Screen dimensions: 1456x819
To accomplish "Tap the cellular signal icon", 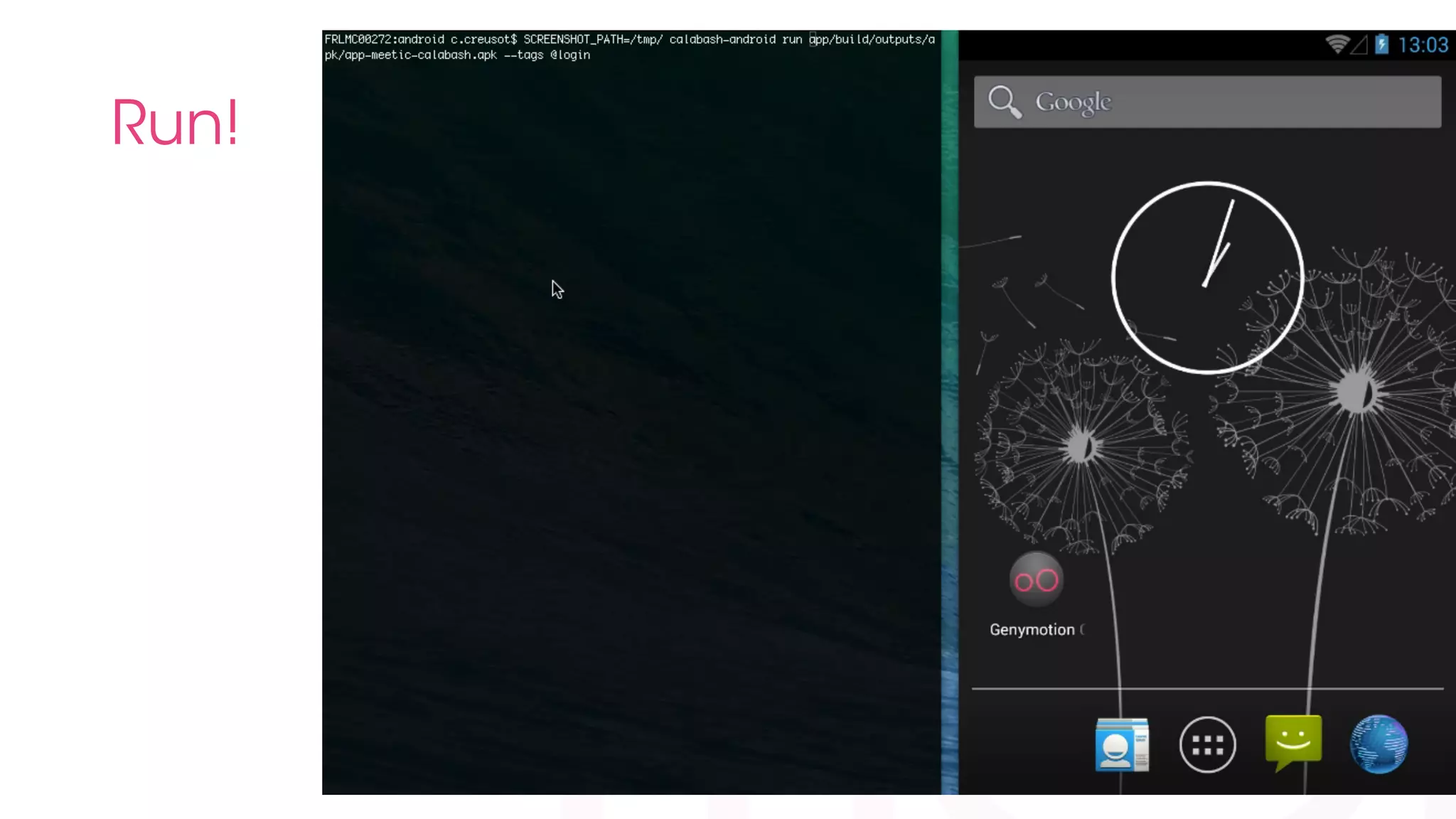I will 1359,45.
